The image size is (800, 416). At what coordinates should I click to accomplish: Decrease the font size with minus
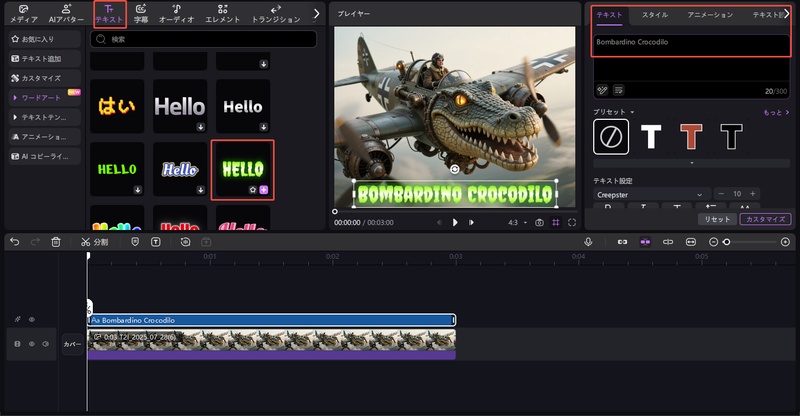coord(721,194)
